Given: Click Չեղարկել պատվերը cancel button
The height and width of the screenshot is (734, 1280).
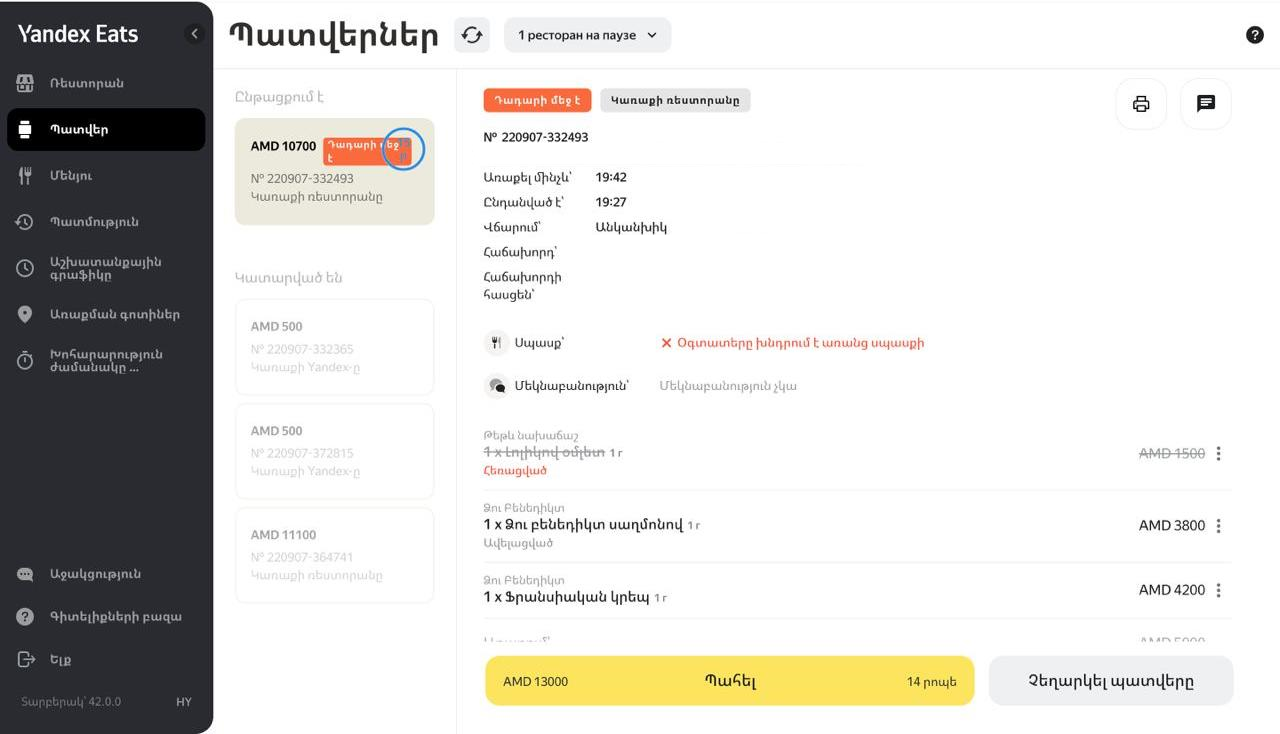Looking at the screenshot, I should click(x=1110, y=681).
